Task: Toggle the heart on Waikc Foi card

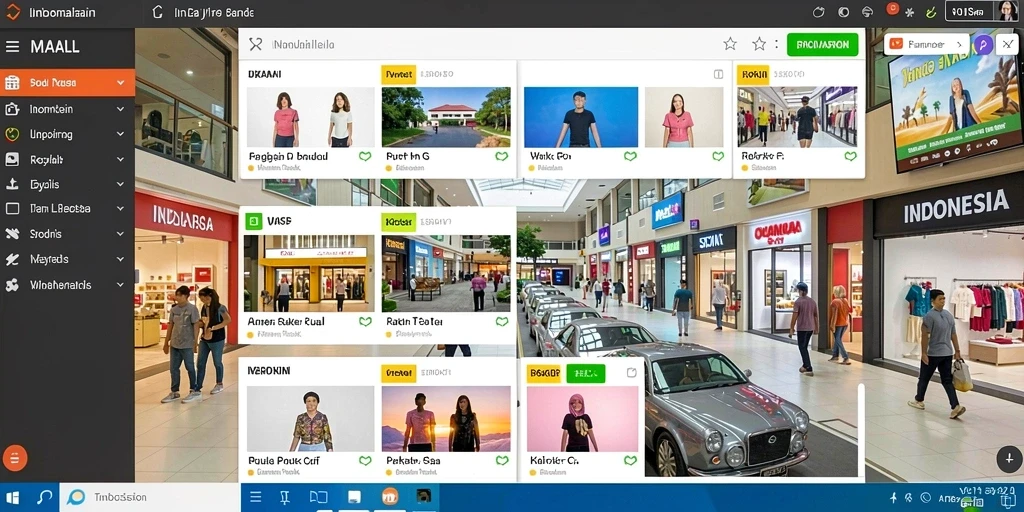Action: (630, 156)
